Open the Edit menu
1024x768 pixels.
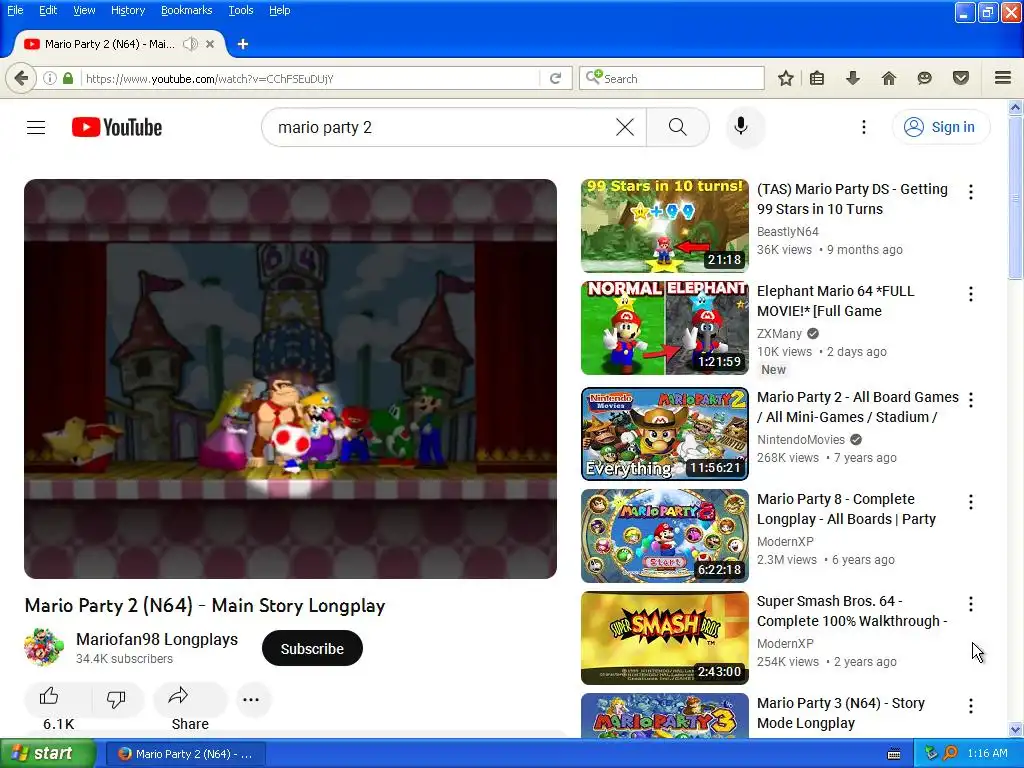[x=48, y=10]
